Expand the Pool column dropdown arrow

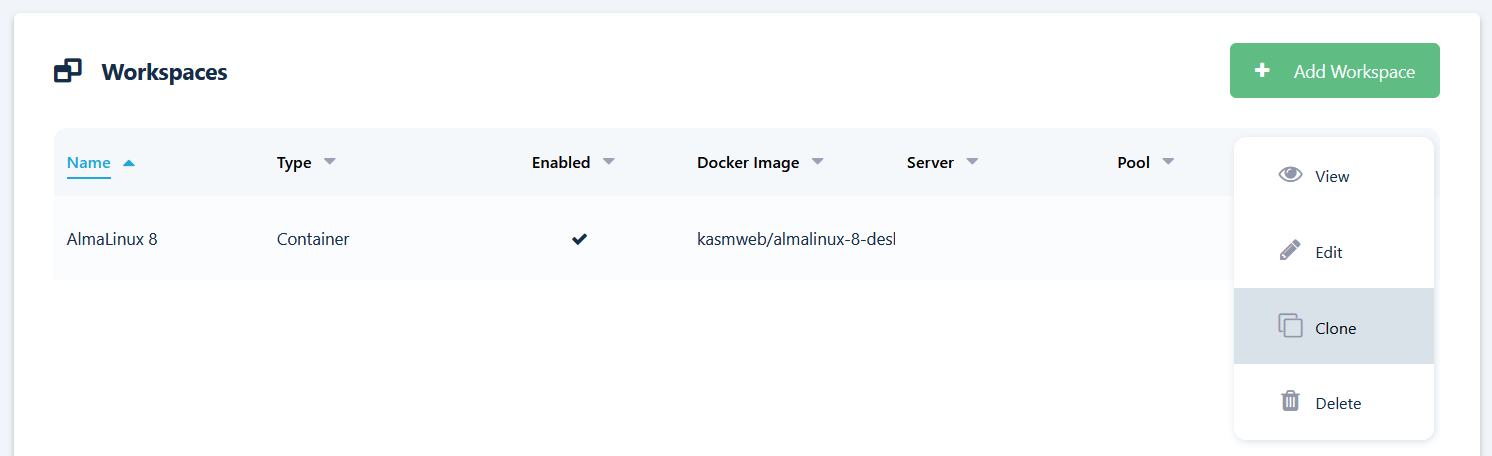[1167, 162]
